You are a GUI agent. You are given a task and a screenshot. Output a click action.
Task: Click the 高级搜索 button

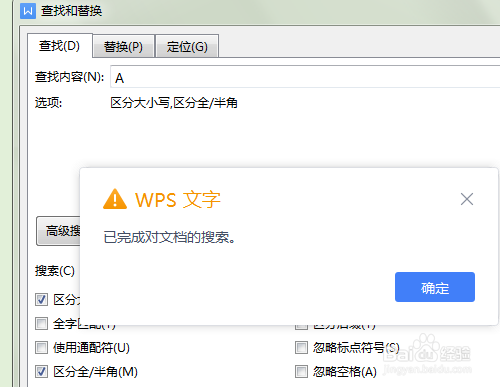click(58, 231)
